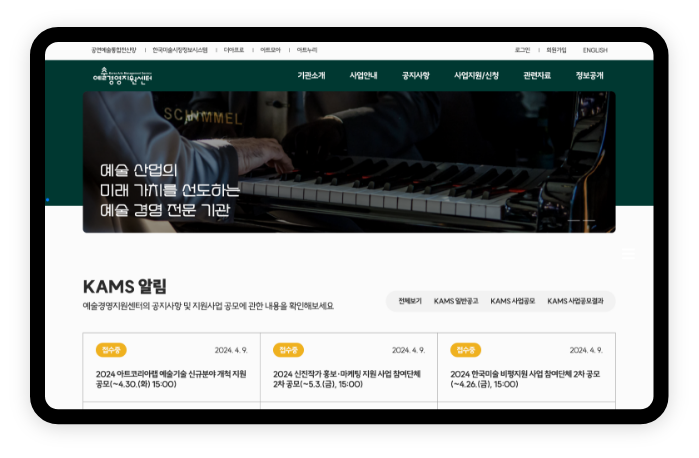Open the 2024 아트코리아랩 예술기술 신규분야 notice

point(171,379)
